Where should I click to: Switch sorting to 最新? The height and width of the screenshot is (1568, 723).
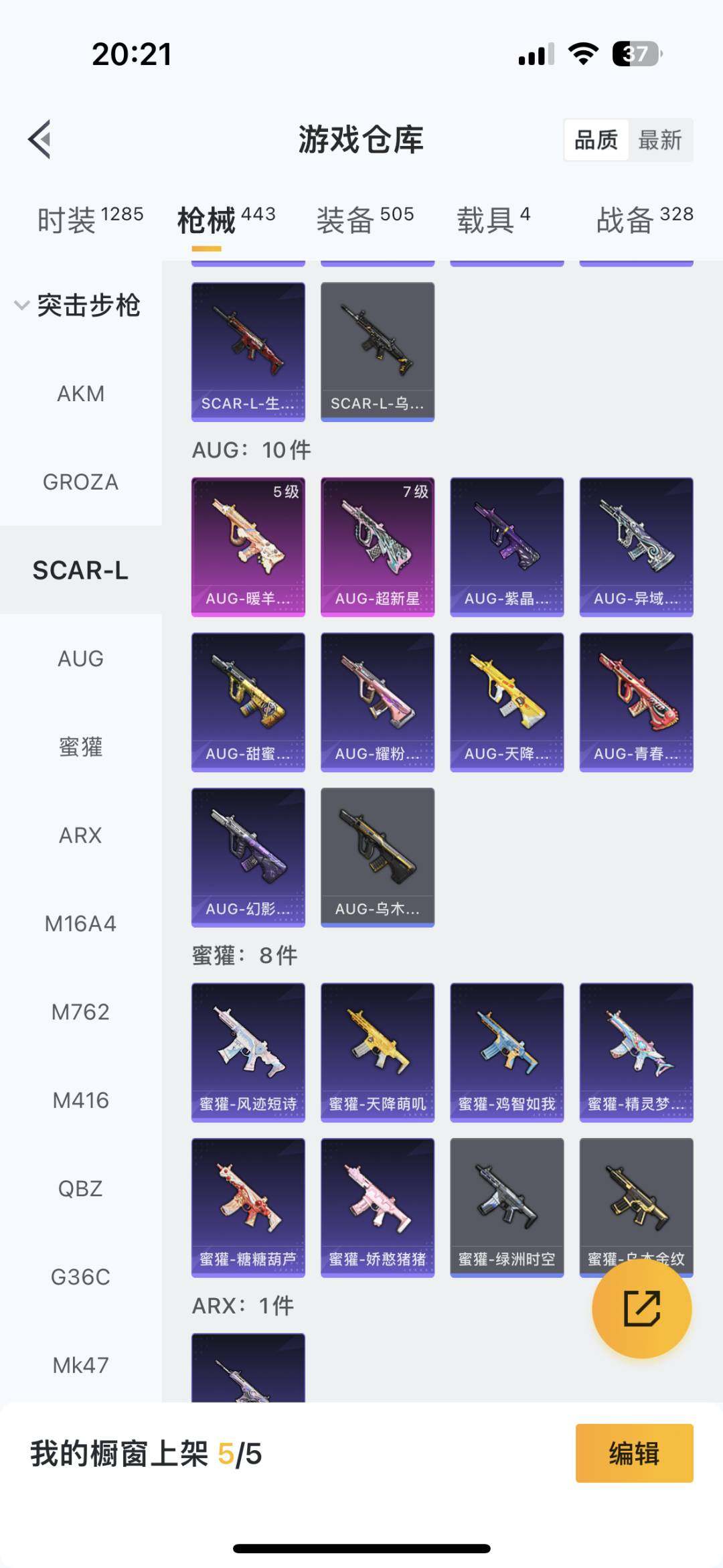[660, 140]
